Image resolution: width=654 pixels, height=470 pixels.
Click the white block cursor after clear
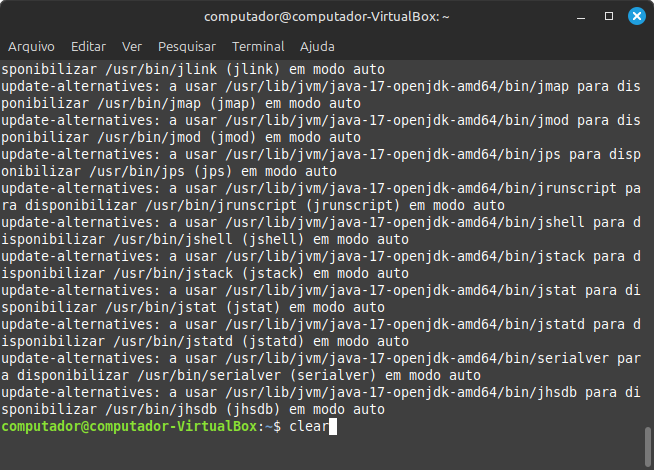pos(333,427)
